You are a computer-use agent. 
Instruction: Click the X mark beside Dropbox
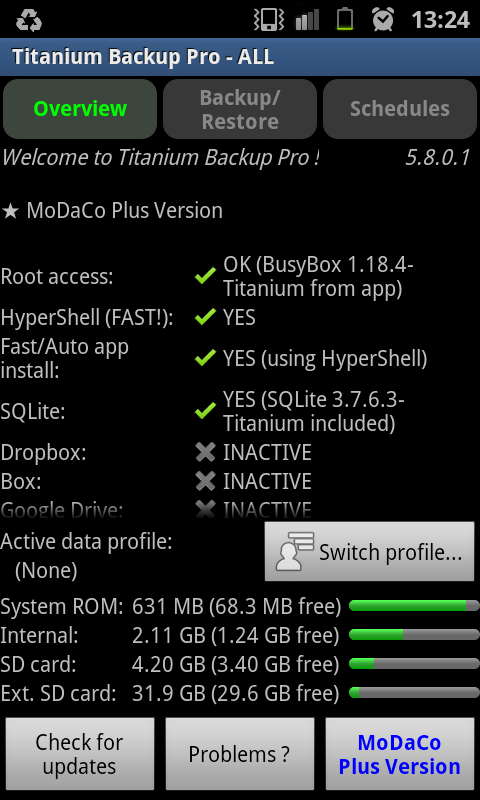[205, 452]
